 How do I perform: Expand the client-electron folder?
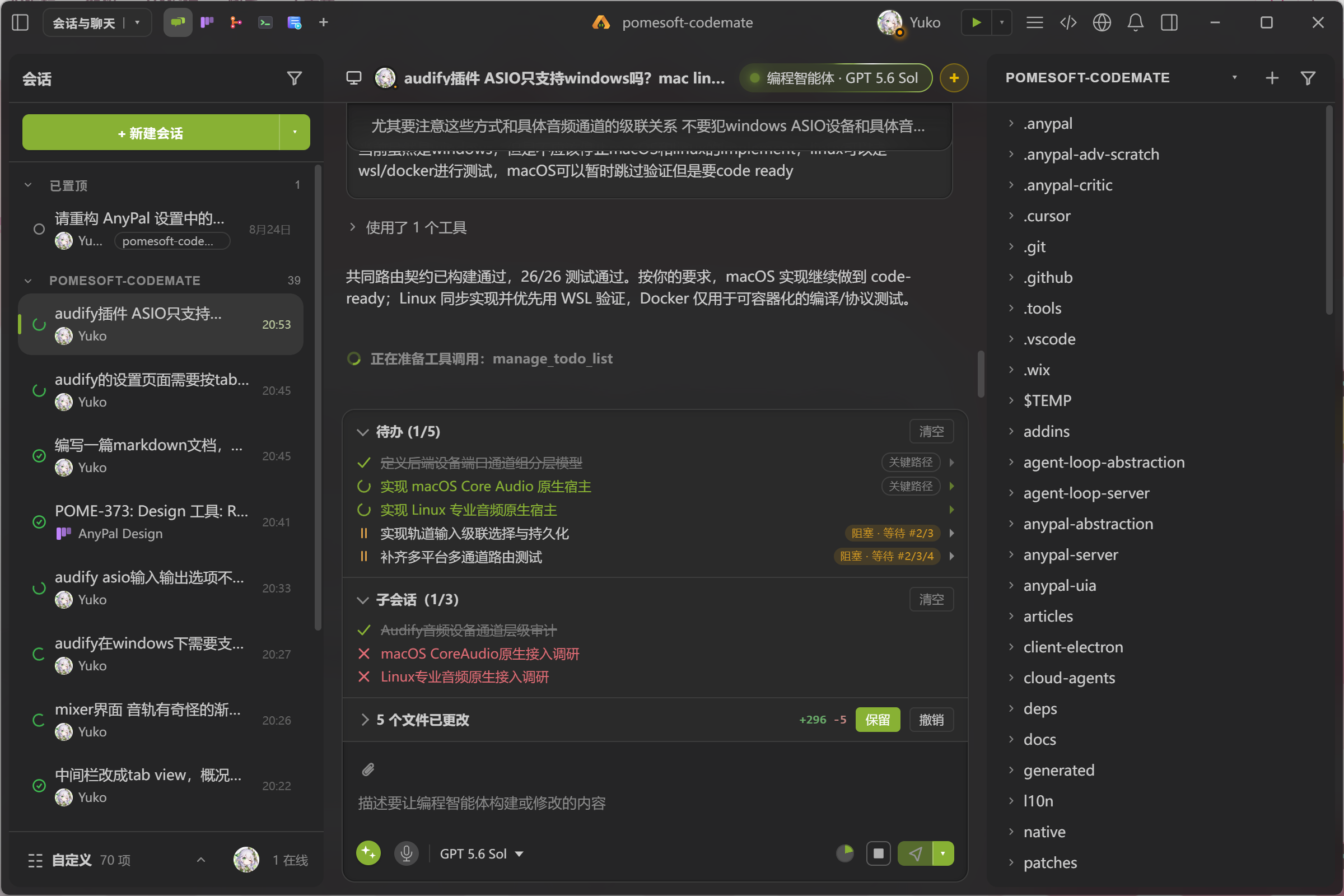pos(1011,647)
